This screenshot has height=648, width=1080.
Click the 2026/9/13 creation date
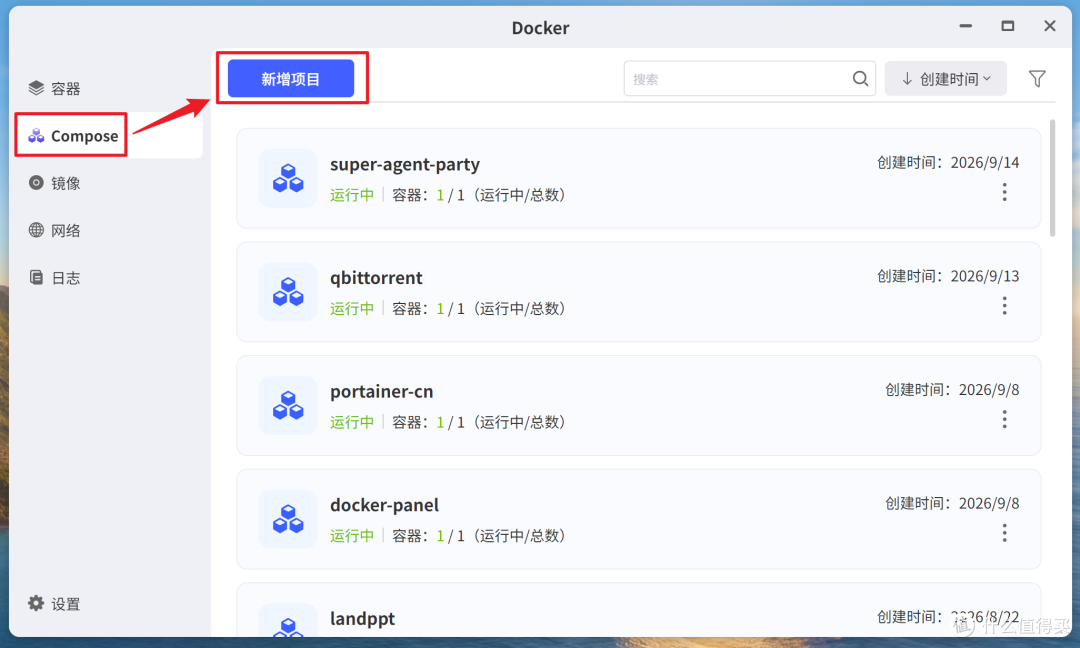pos(985,276)
